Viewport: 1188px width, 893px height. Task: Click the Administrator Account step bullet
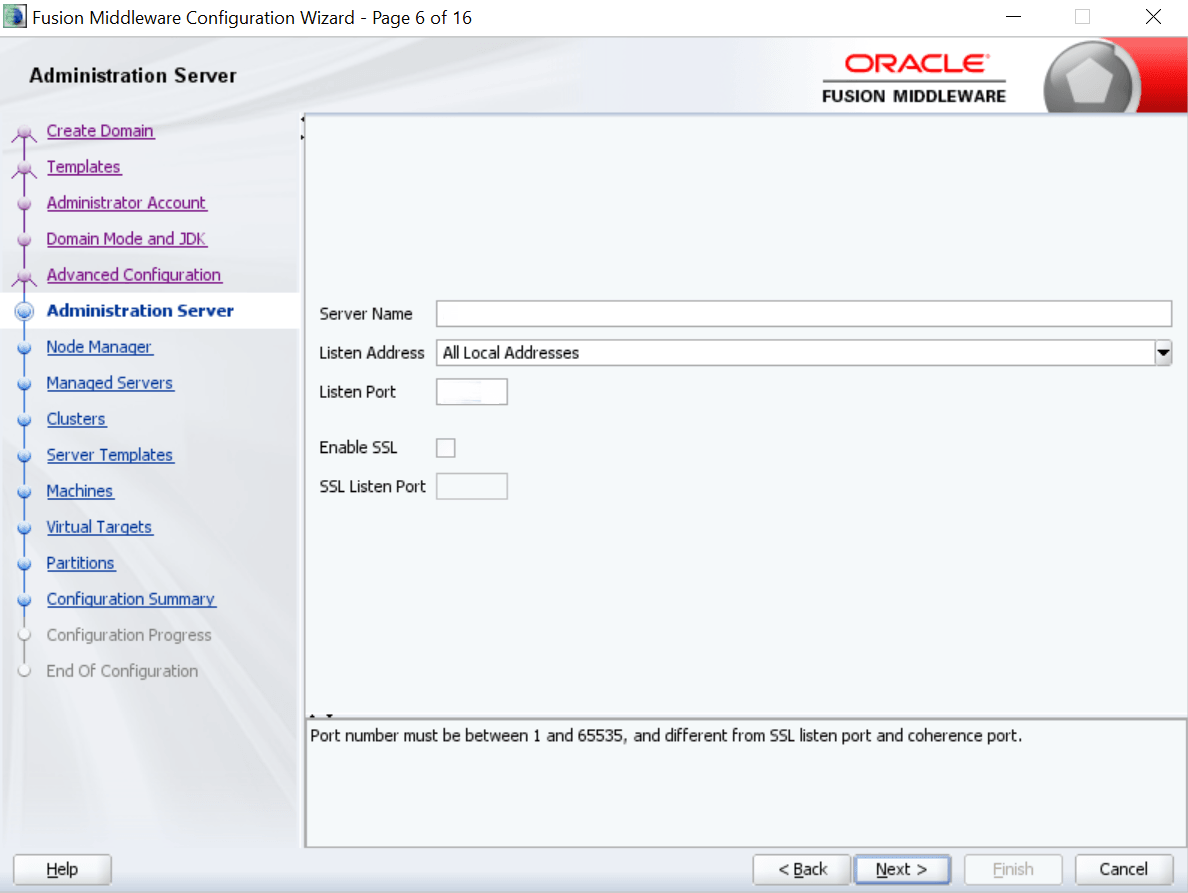click(24, 204)
